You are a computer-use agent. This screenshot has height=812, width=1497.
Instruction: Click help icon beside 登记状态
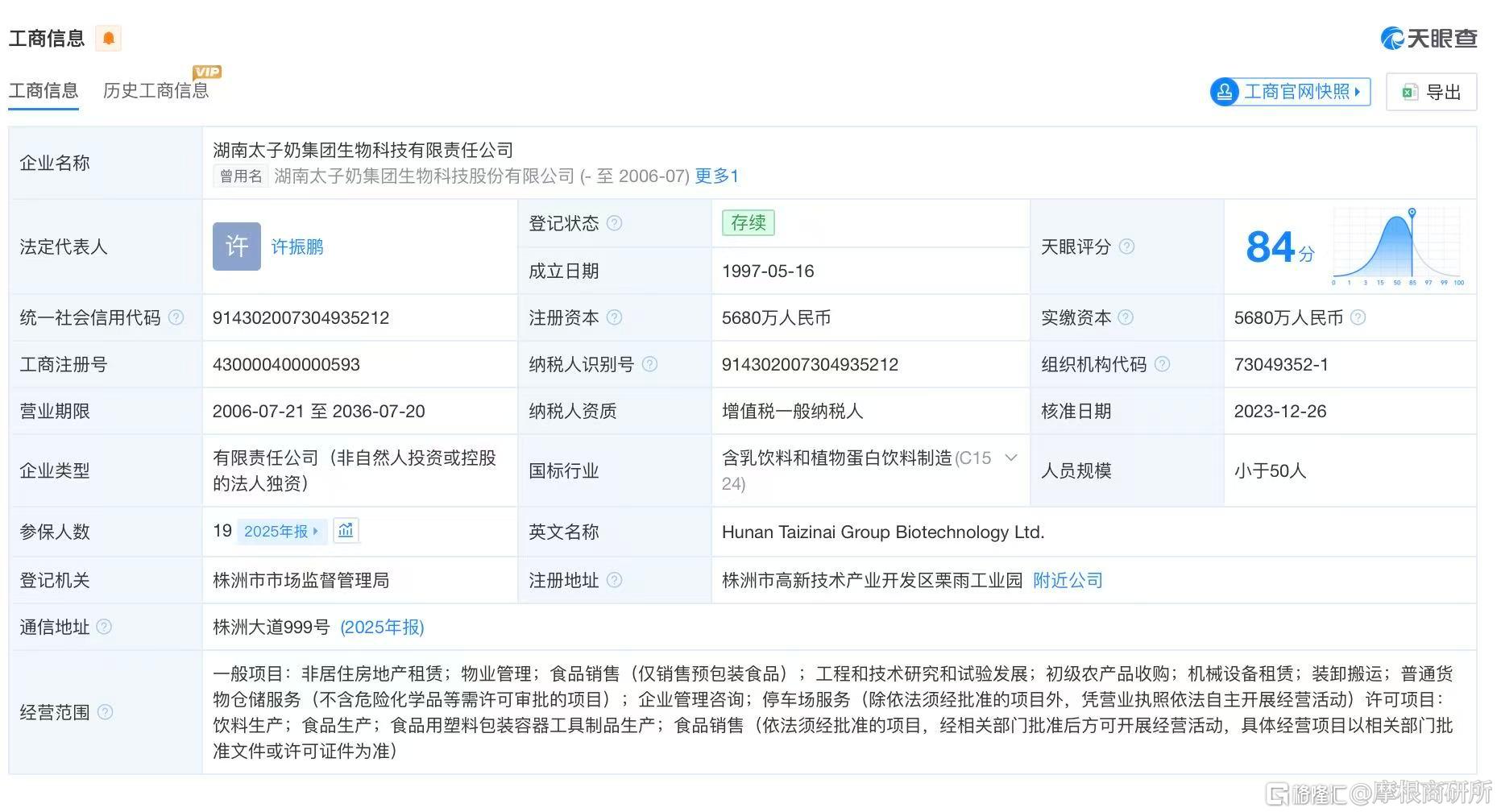[x=614, y=223]
